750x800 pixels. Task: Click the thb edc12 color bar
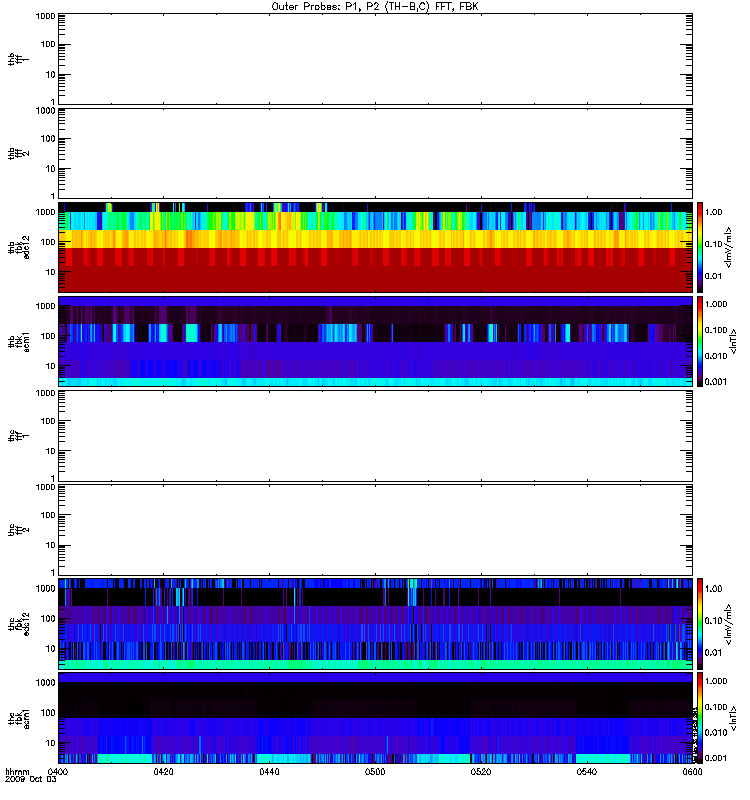tap(700, 247)
